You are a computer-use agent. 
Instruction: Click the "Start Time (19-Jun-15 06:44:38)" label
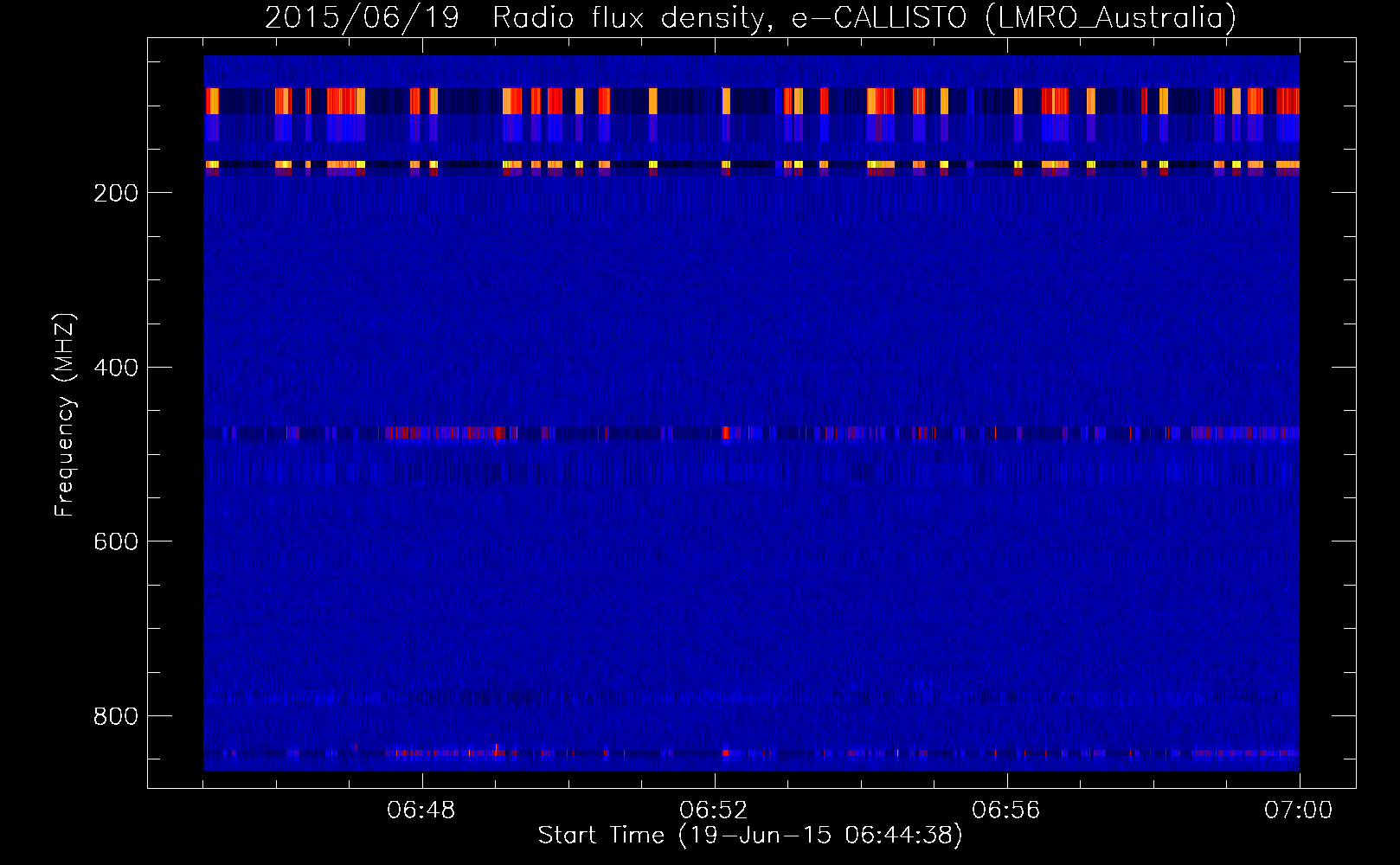coord(750,836)
